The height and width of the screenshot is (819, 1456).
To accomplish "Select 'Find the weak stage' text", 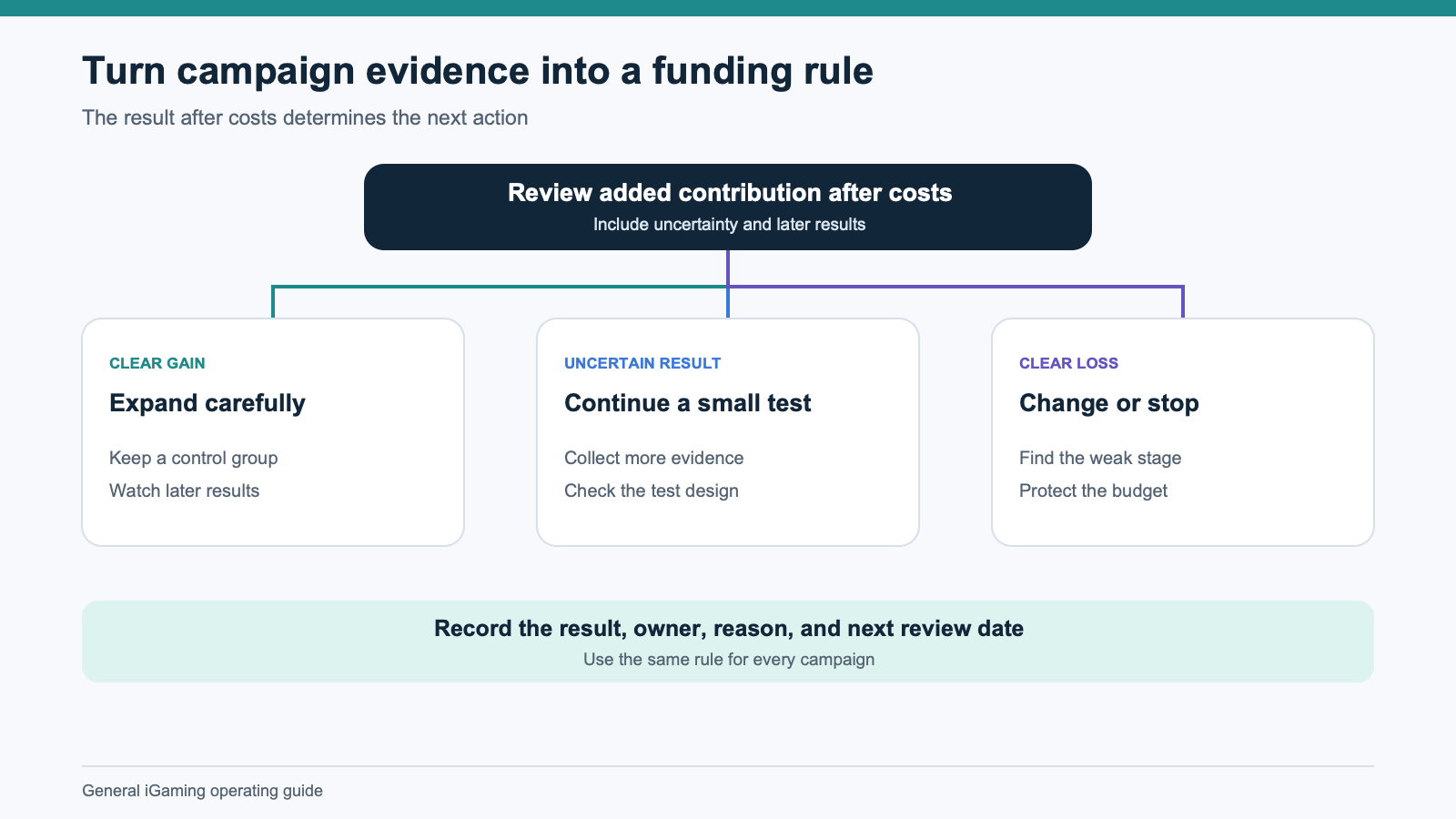I will [x=1100, y=459].
